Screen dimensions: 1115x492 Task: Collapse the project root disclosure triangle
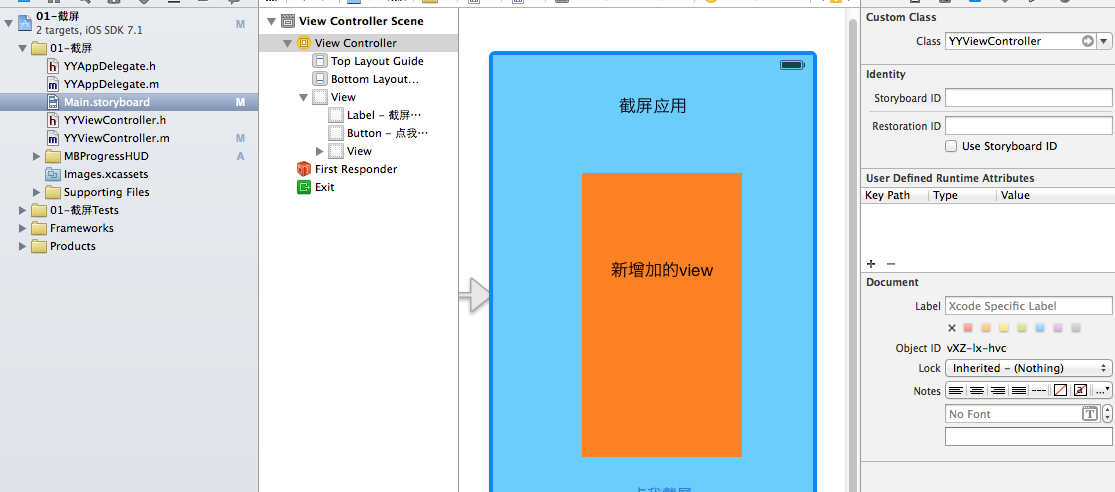click(x=9, y=23)
